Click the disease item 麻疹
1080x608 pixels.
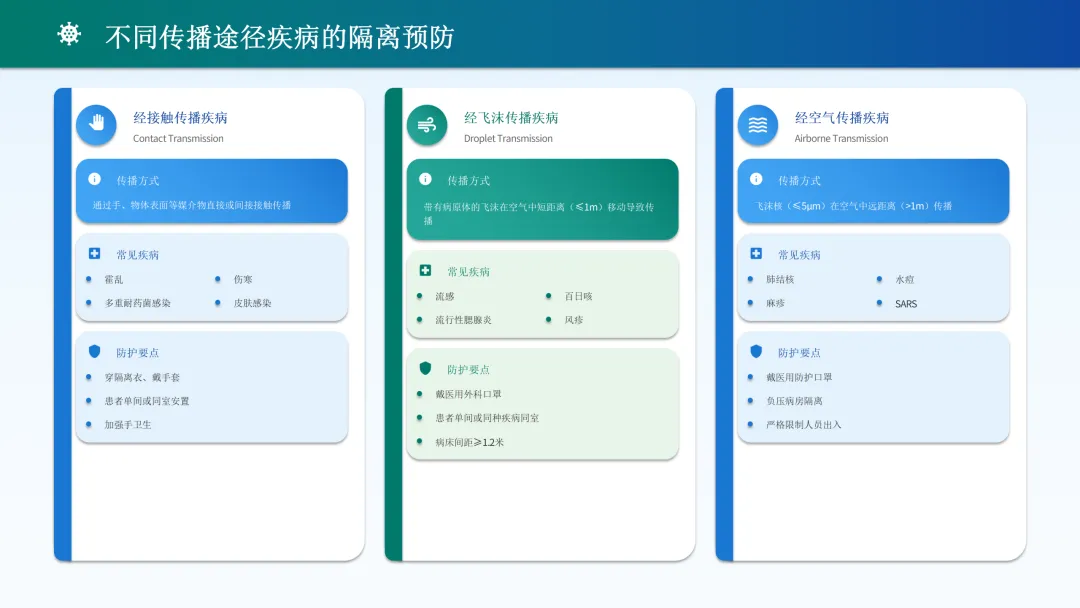pos(776,303)
